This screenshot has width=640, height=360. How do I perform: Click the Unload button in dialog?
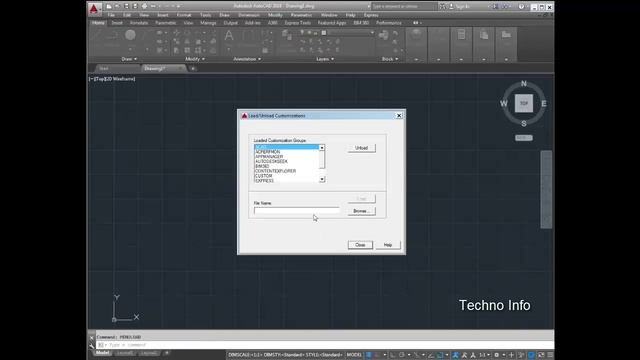coord(362,148)
